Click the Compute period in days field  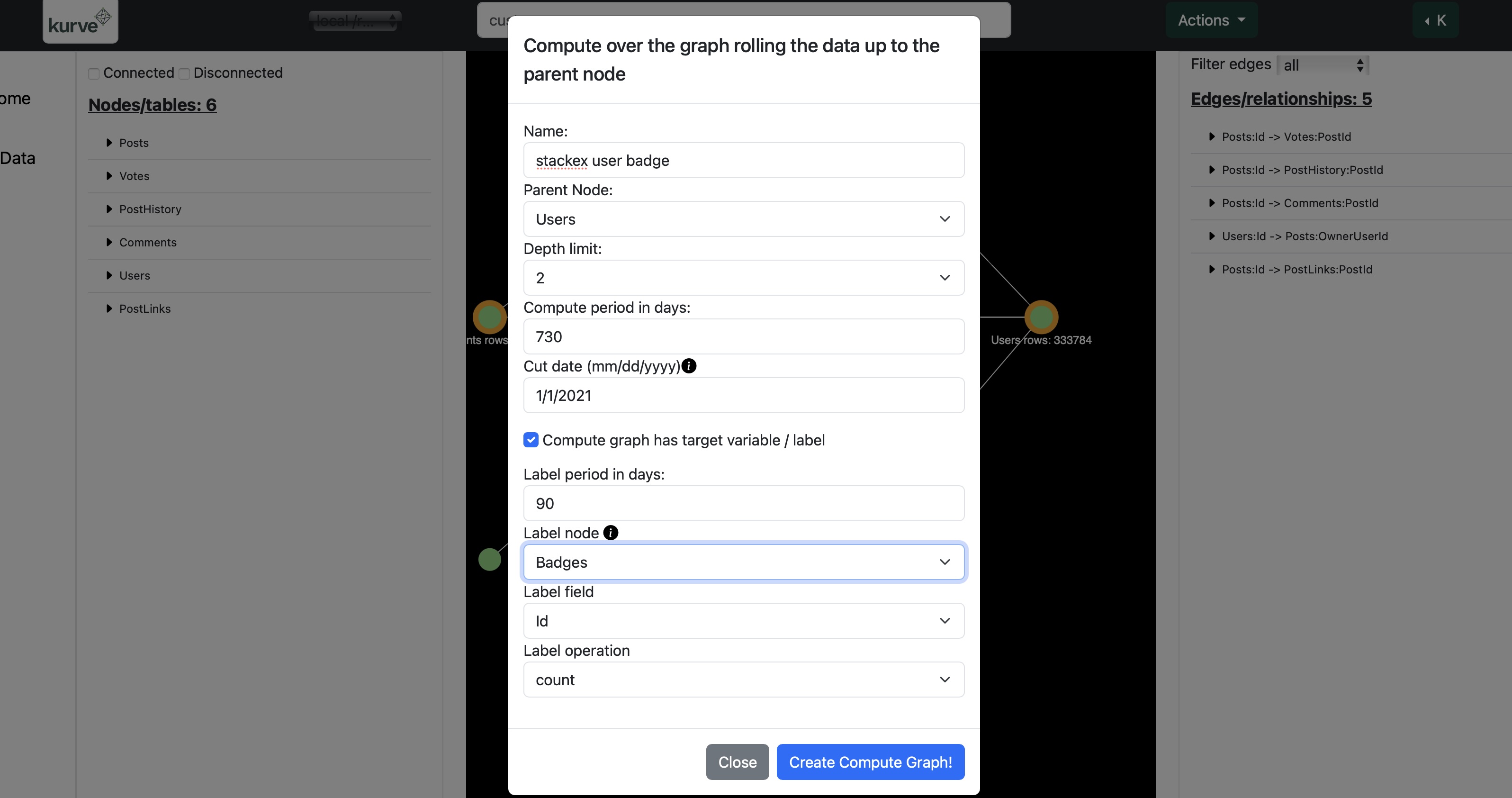coord(744,336)
